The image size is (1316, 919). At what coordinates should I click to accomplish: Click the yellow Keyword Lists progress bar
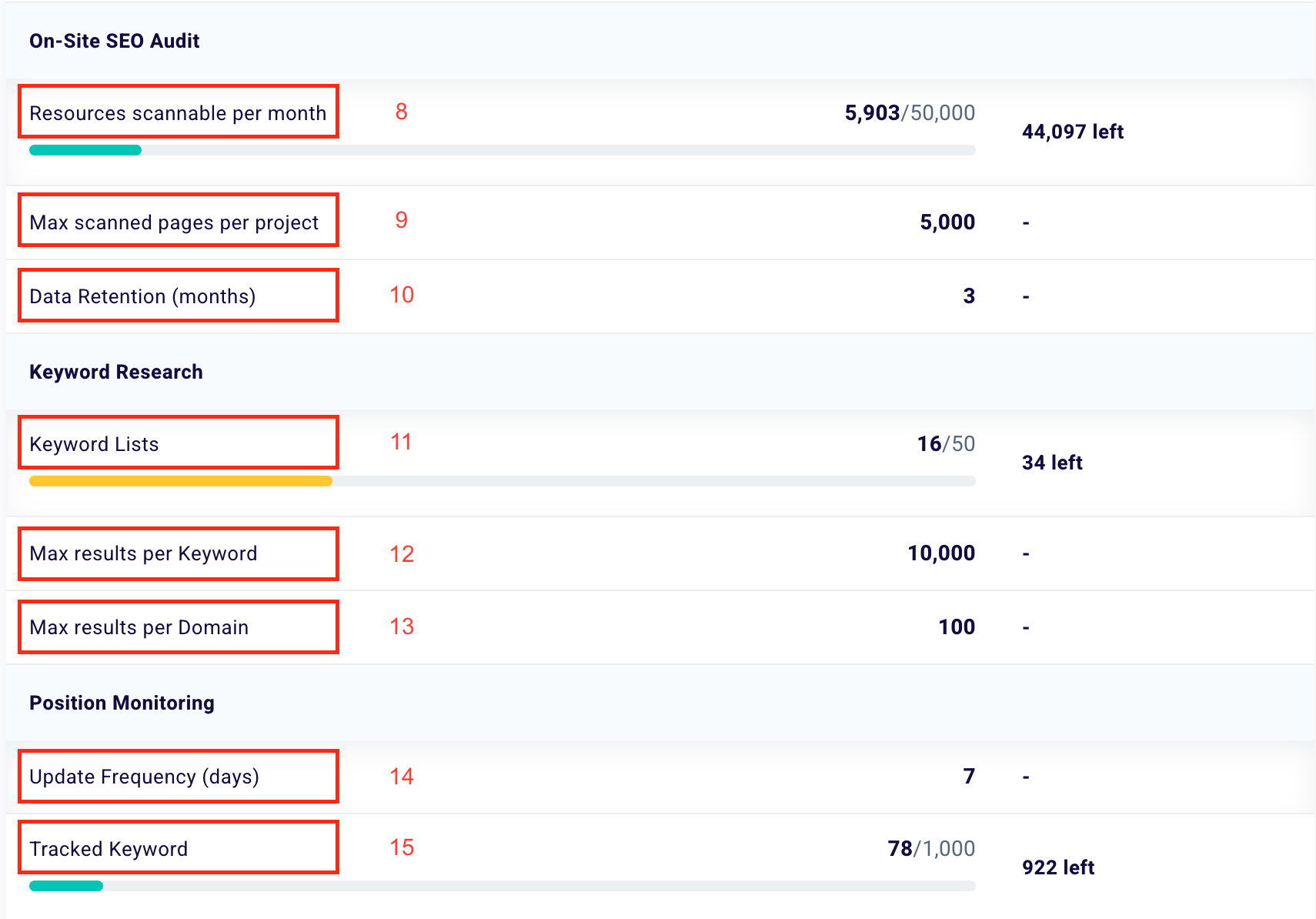(181, 481)
